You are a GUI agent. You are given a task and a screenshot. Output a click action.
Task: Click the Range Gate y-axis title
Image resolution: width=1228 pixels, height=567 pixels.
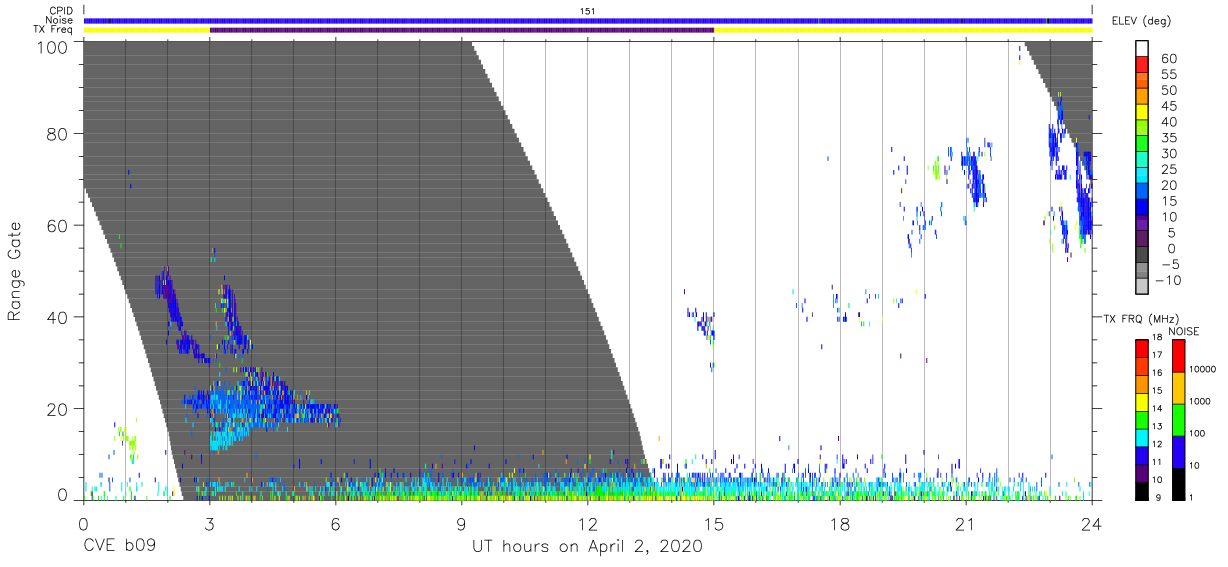pos(16,272)
